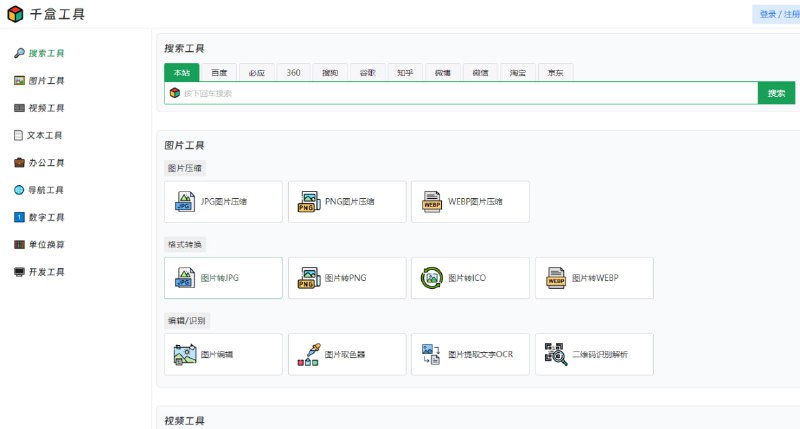800x429 pixels.
Task: Open the 图片转ICO text link
Action: pyautogui.click(x=467, y=278)
